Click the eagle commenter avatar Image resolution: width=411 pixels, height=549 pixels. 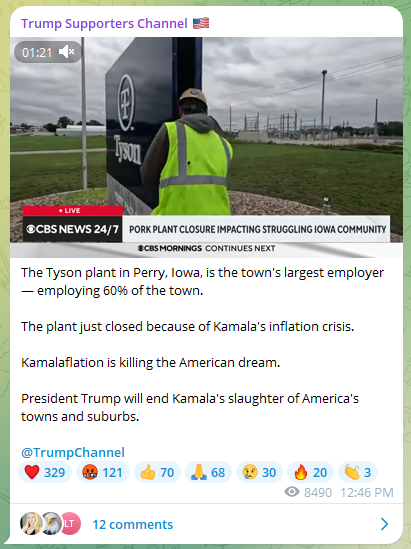pyautogui.click(x=51, y=523)
